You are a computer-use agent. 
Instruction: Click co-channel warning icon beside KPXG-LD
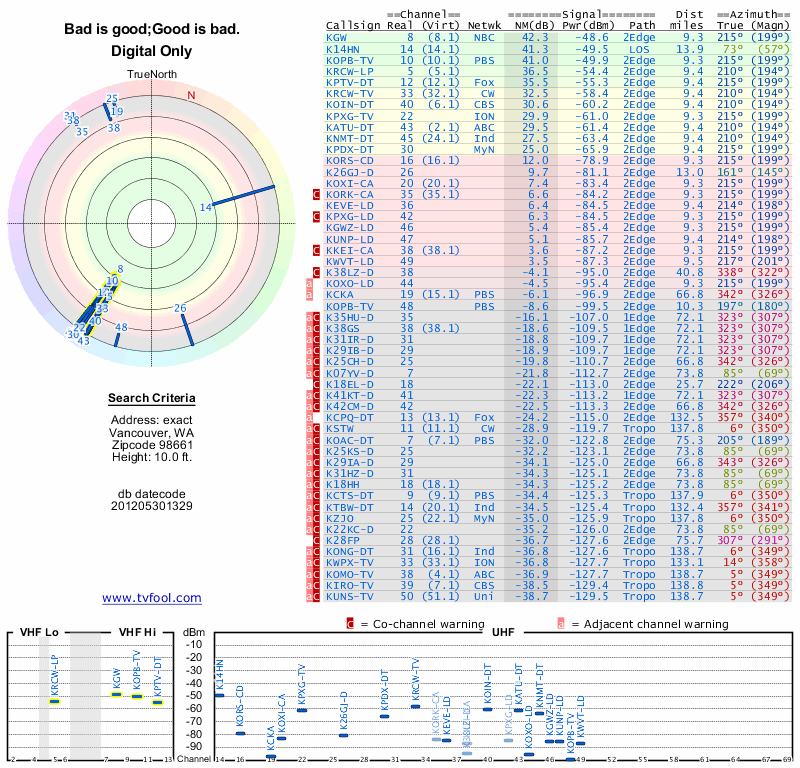tap(316, 217)
